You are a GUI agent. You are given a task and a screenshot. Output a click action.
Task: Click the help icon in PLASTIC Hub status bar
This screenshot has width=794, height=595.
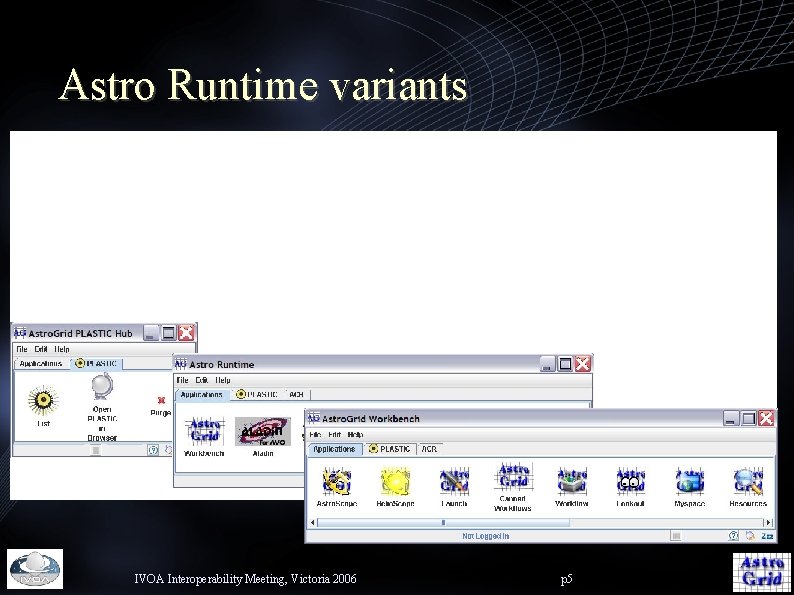point(153,450)
